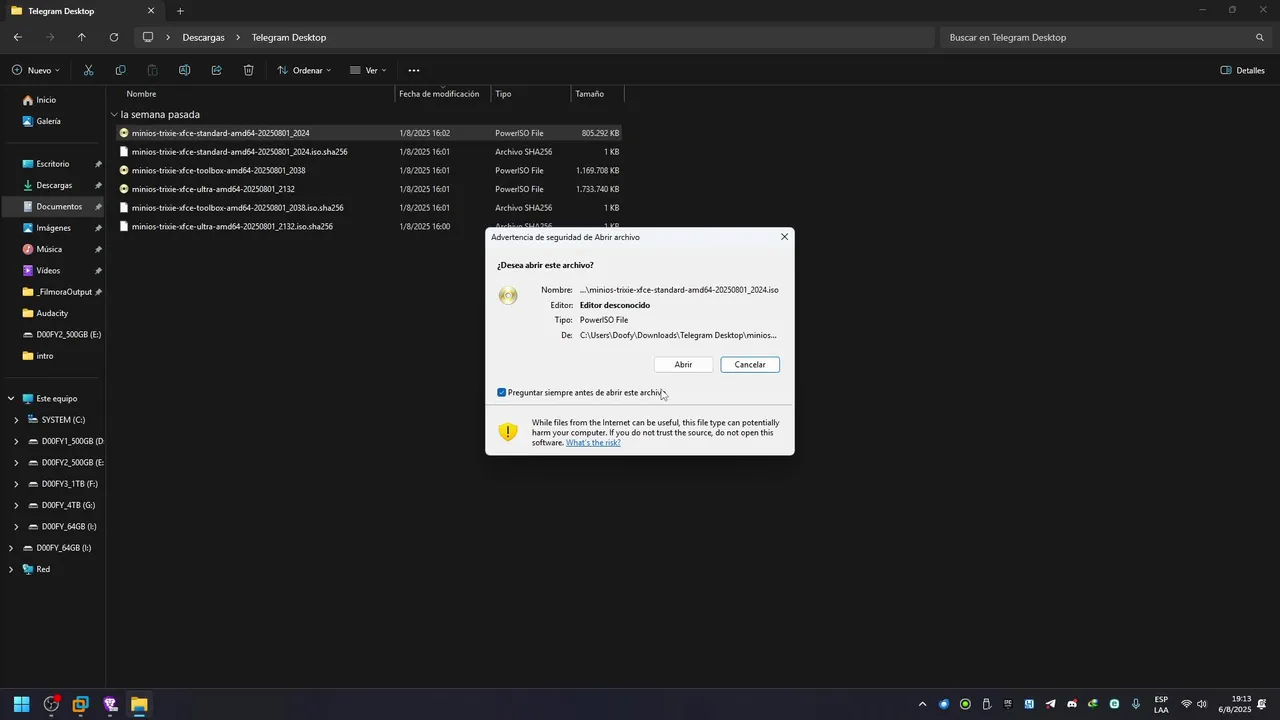1280x720 pixels.
Task: Click the search magnifier icon
Action: pyautogui.click(x=1260, y=37)
